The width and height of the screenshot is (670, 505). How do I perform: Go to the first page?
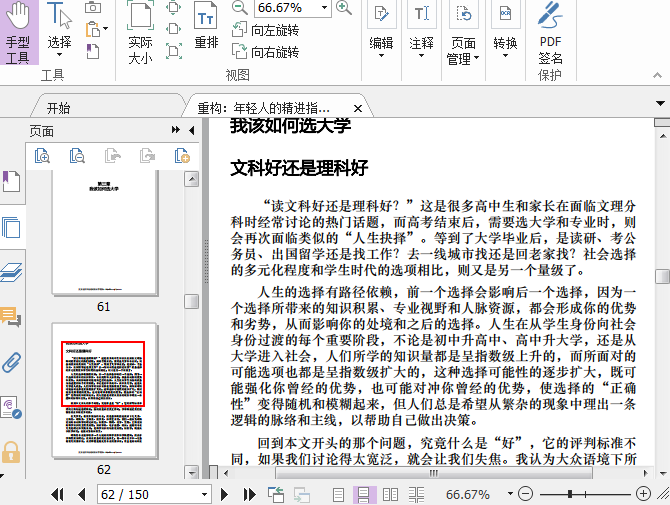pos(58,495)
